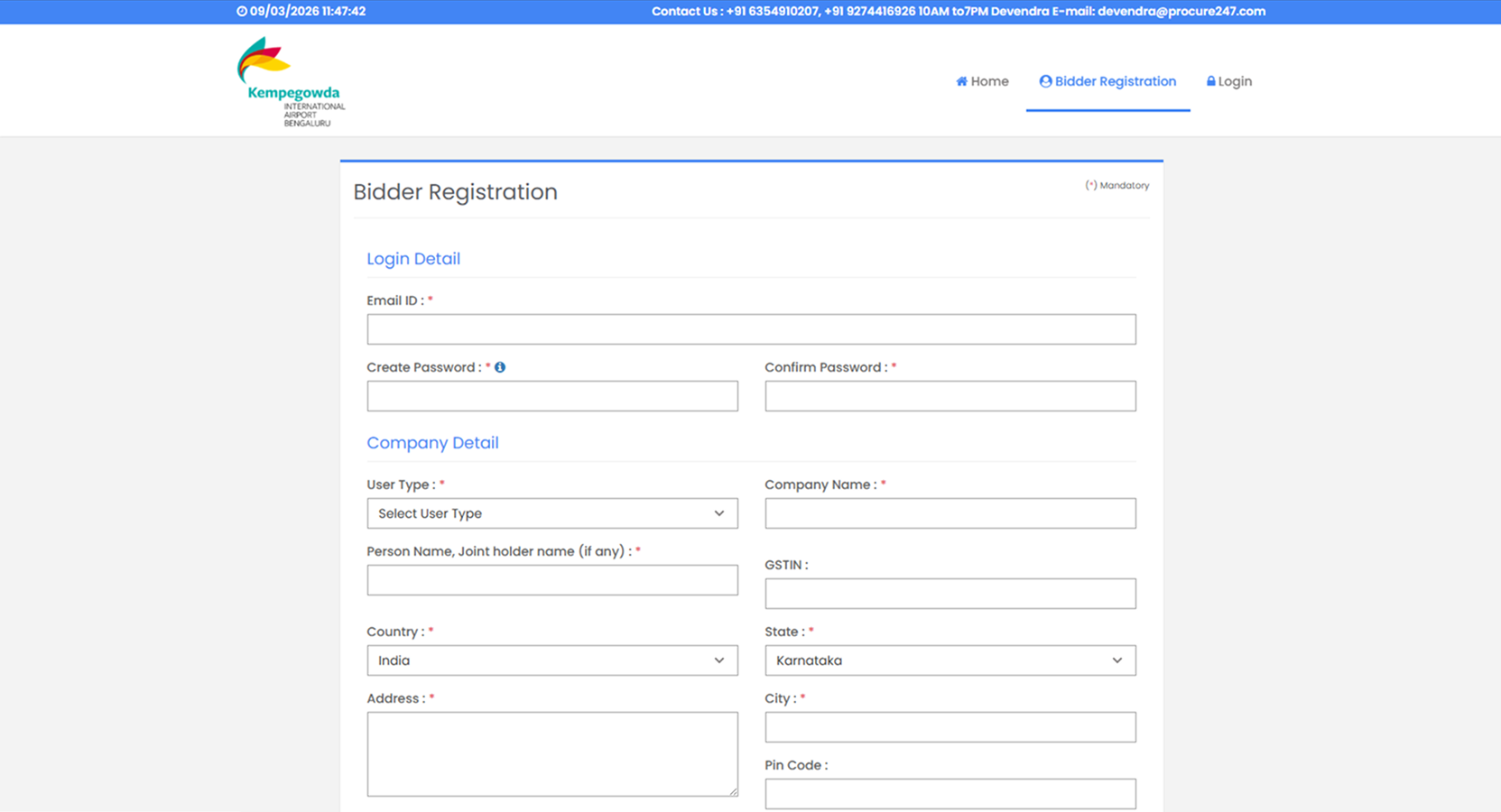This screenshot has height=812, width=1501.
Task: Click the Kempegowda Airport logo
Action: 290,81
